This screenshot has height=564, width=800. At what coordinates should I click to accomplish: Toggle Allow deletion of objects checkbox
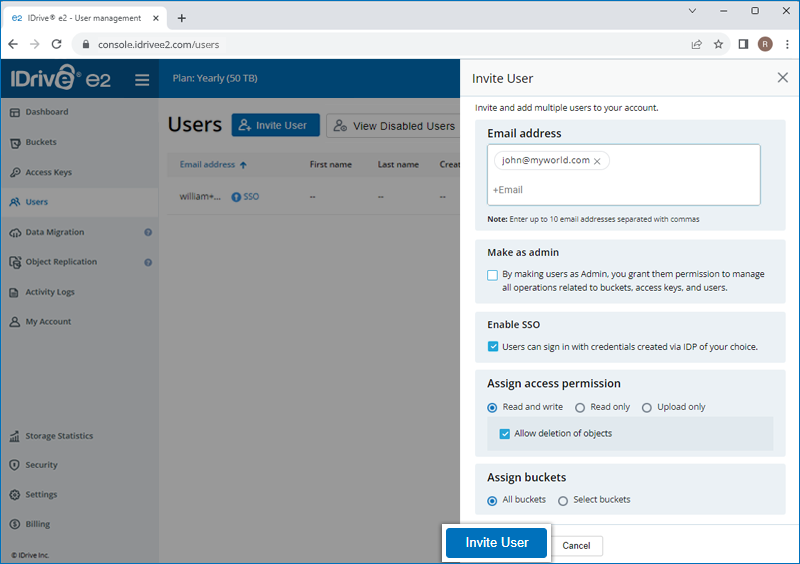coord(505,434)
